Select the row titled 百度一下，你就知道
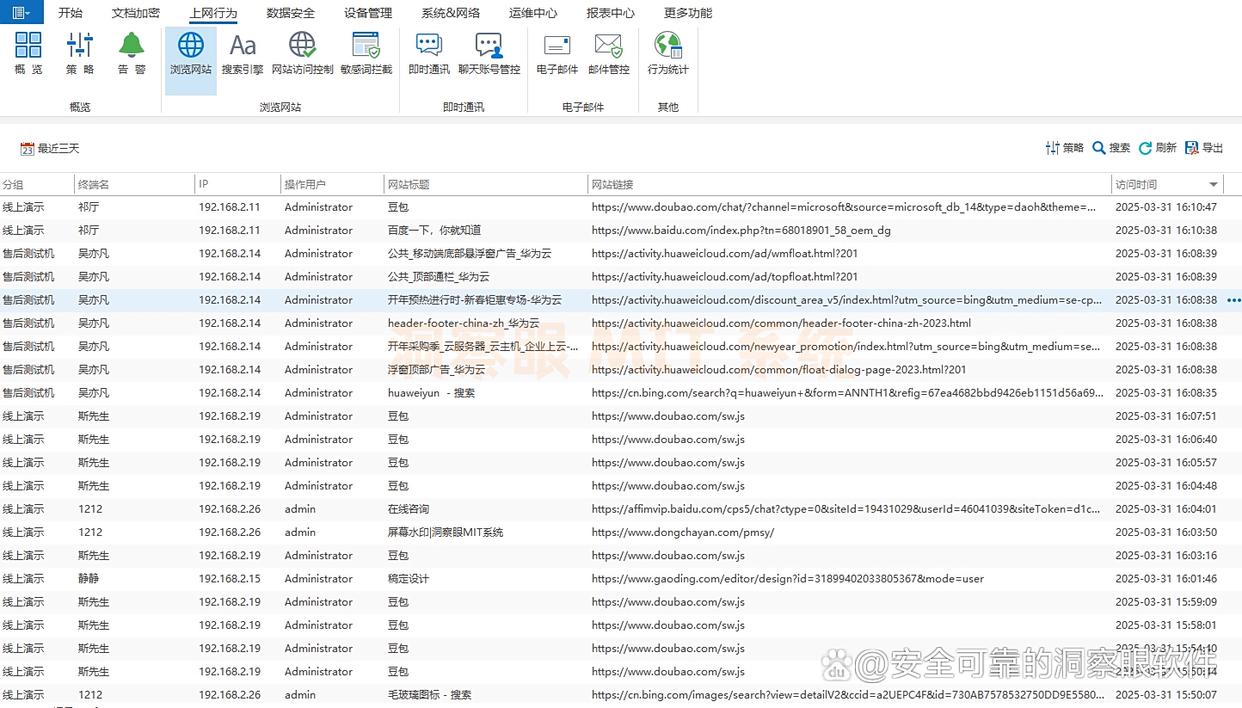 coord(620,230)
